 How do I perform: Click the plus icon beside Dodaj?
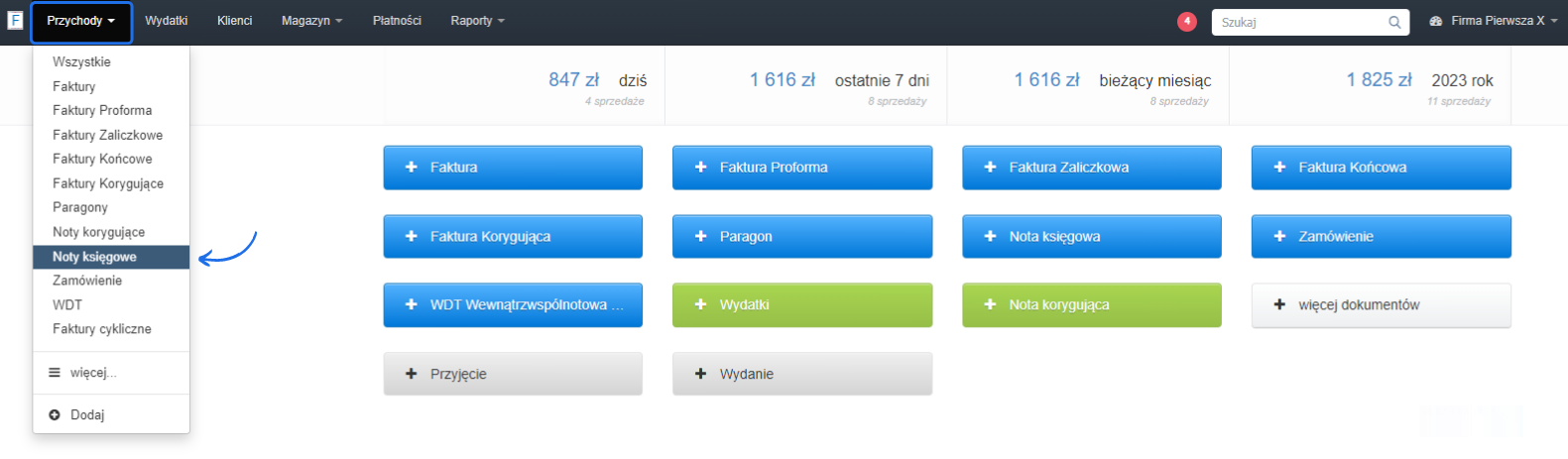pos(55,415)
